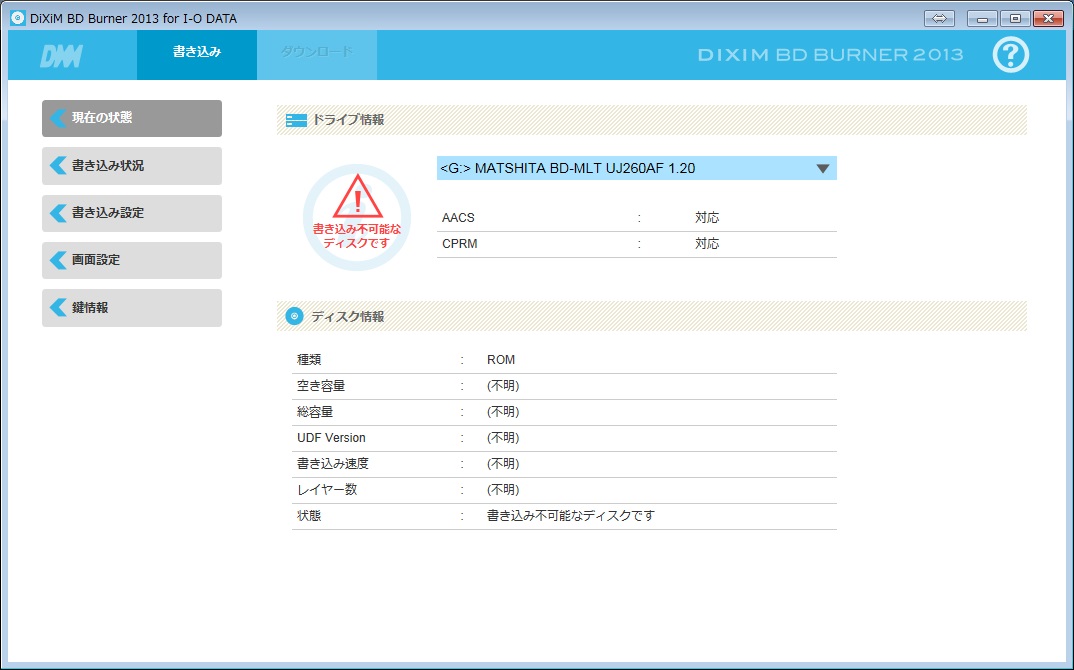
Task: Click the double-arrow button in the title bar
Action: click(939, 18)
